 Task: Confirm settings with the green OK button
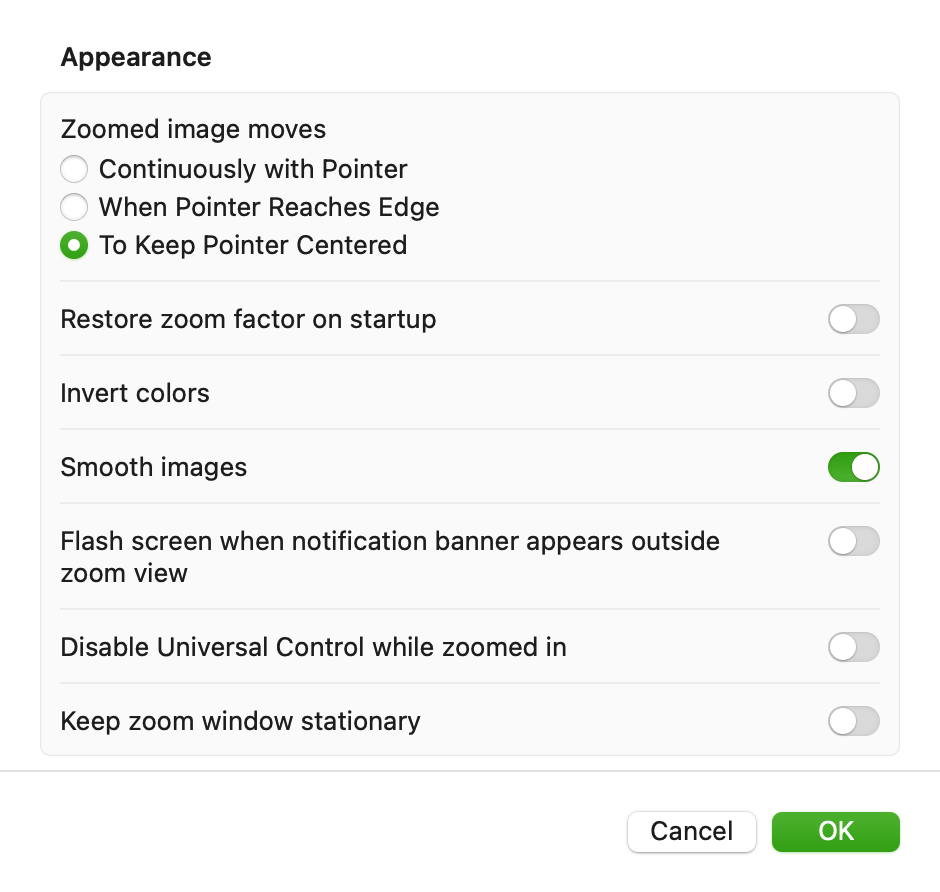(836, 831)
